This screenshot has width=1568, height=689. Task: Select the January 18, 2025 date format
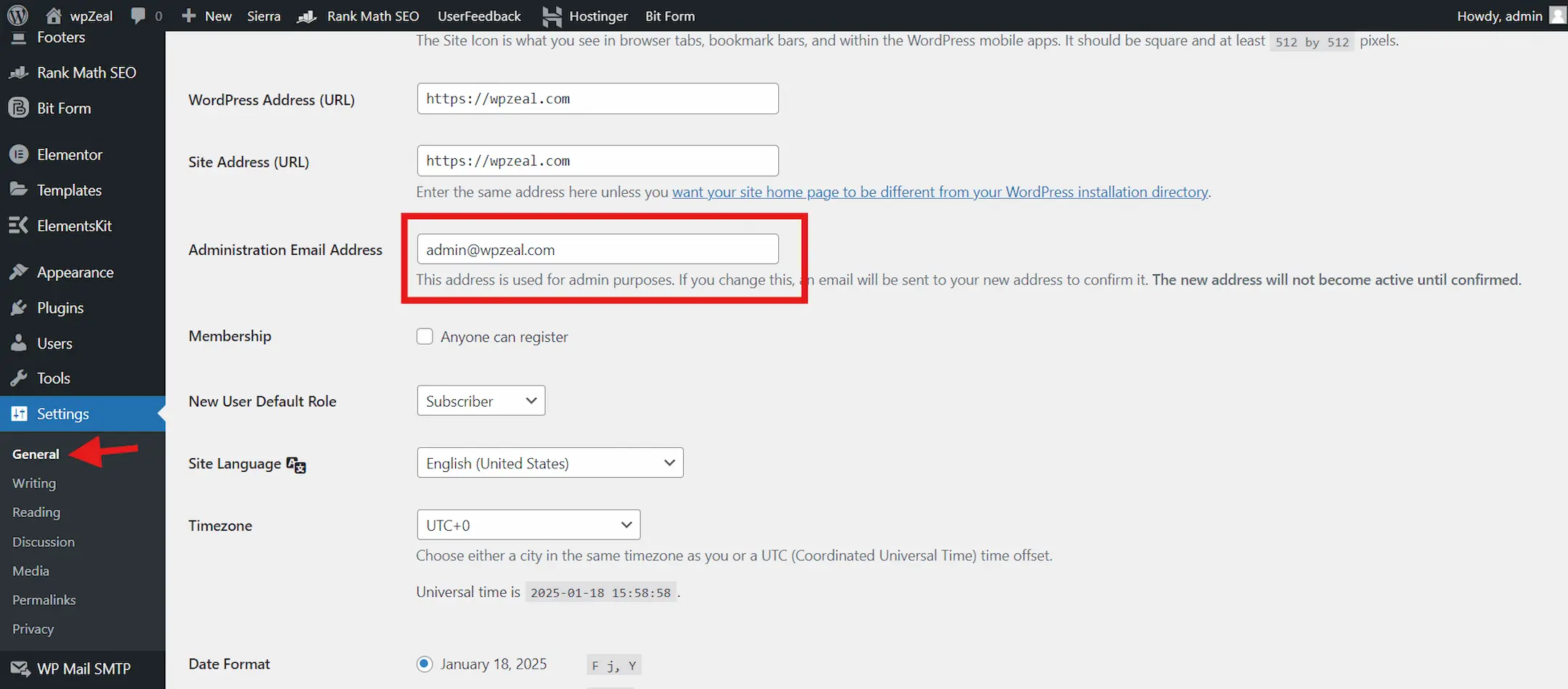tap(425, 664)
